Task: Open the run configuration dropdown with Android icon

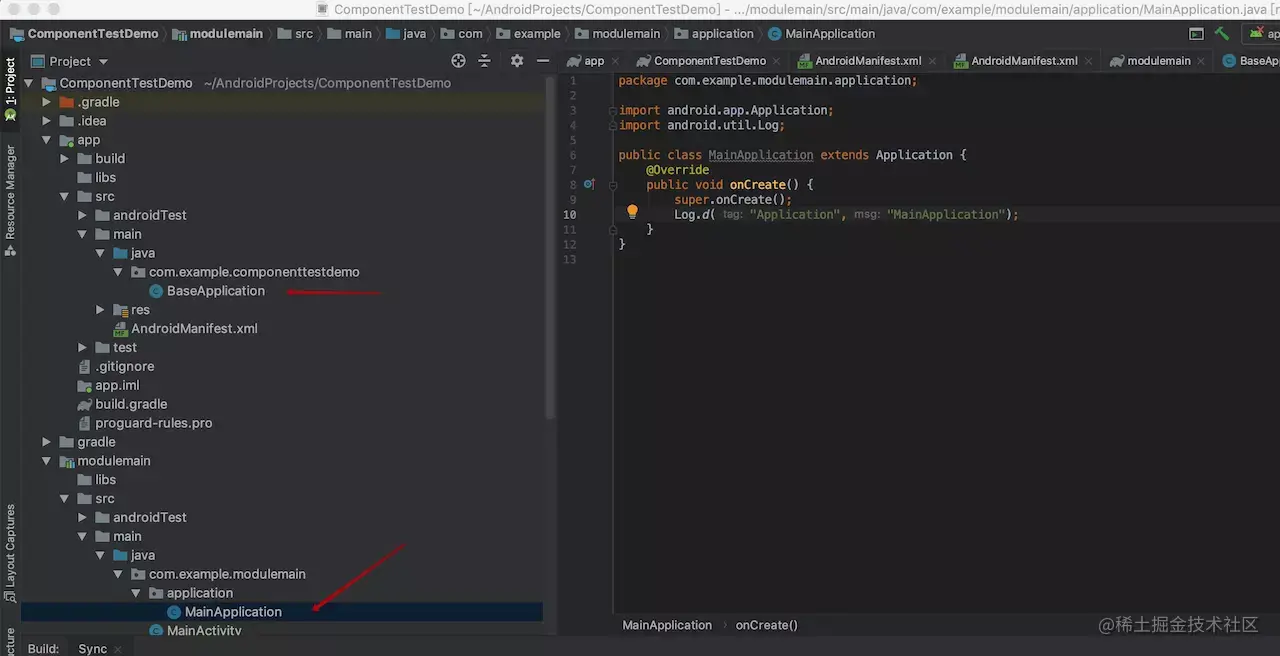Action: click(x=1262, y=33)
